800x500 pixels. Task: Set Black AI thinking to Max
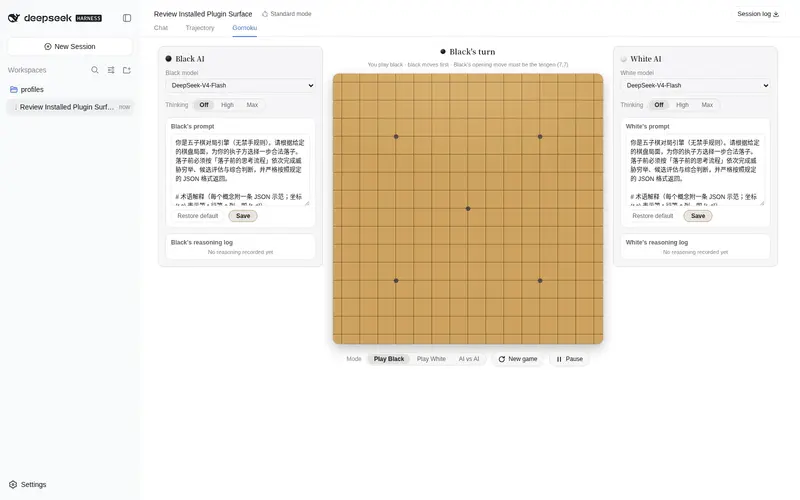(252, 105)
